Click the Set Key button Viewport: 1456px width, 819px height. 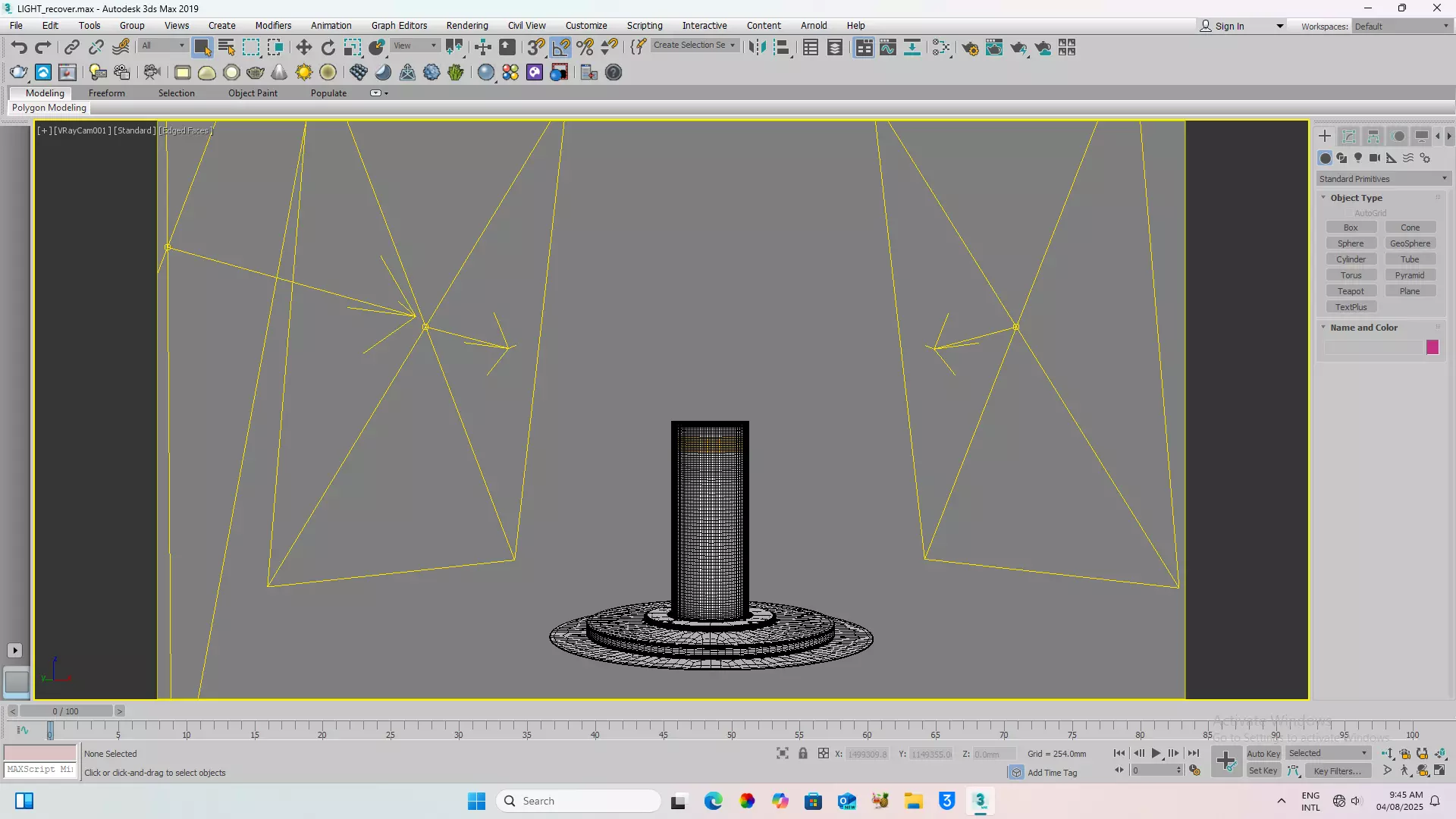click(x=1263, y=770)
